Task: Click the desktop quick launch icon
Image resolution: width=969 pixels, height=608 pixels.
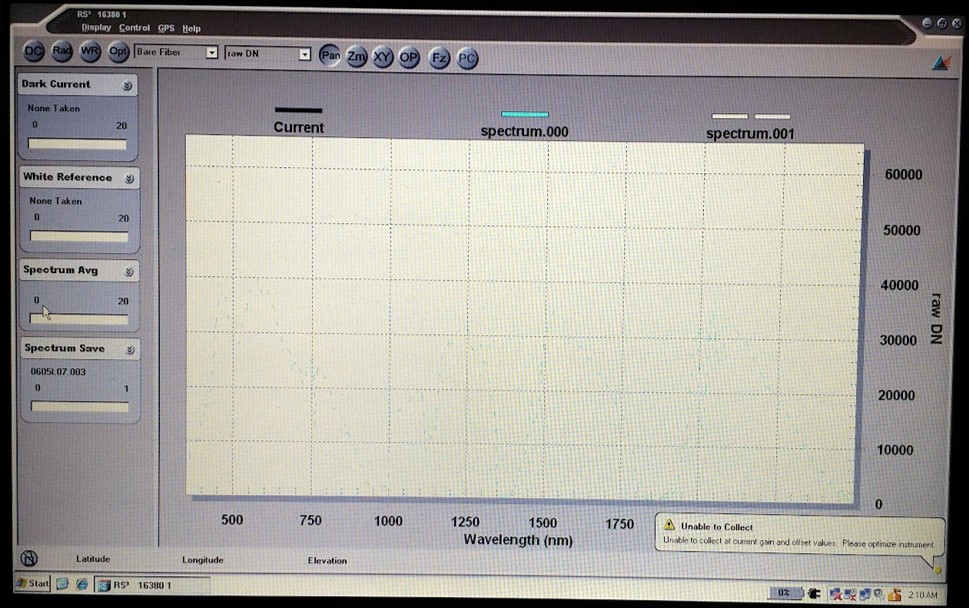Action: click(x=62, y=583)
